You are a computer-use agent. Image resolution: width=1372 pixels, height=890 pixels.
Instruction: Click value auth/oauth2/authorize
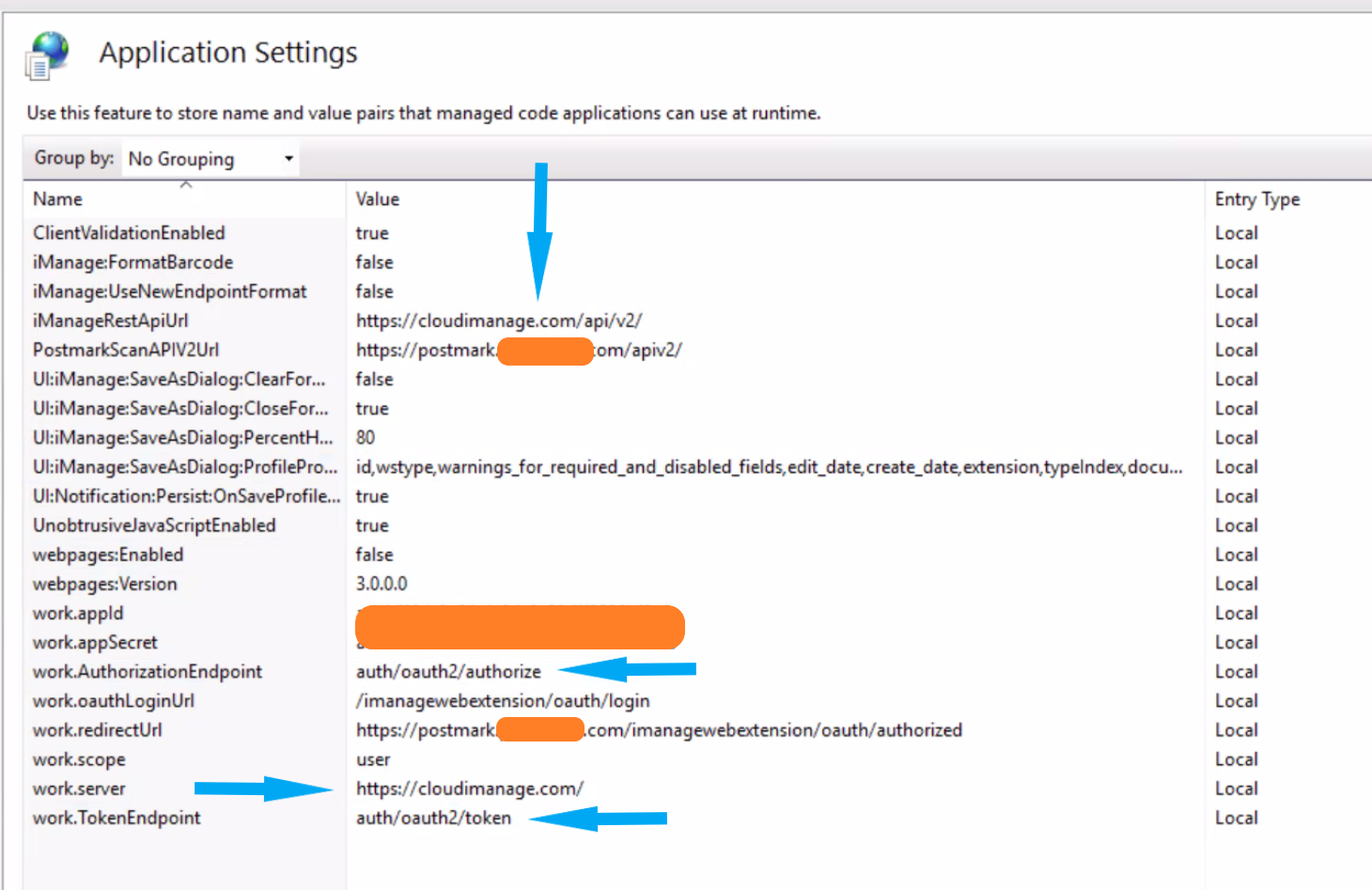(448, 671)
